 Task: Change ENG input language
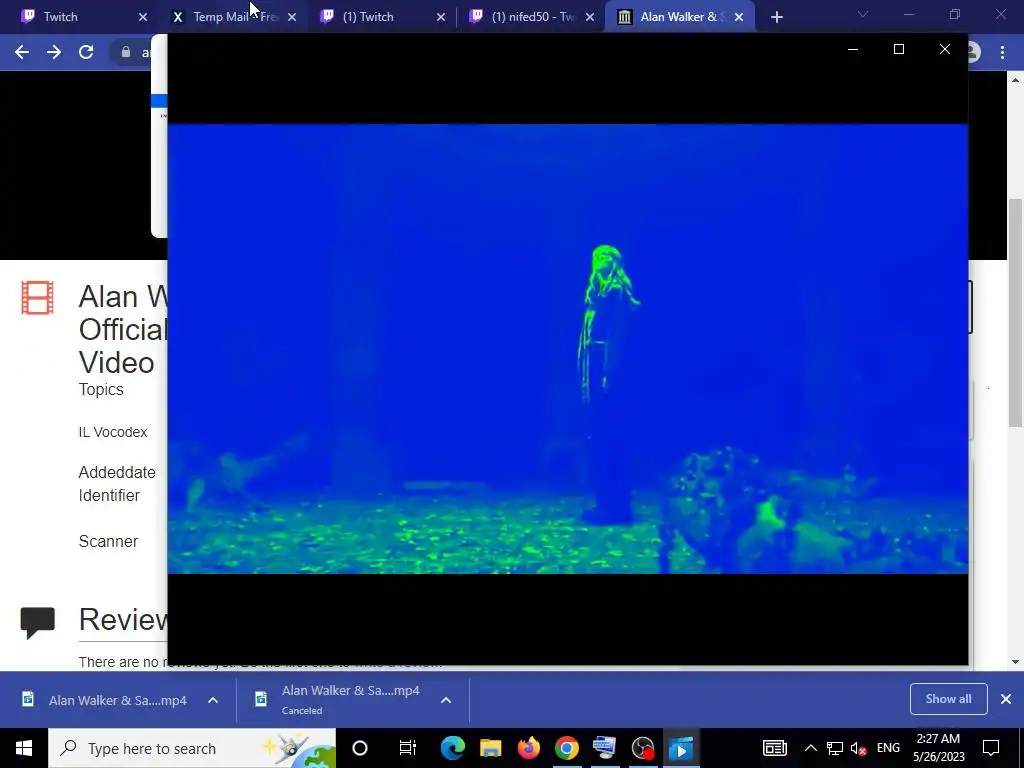click(x=888, y=748)
